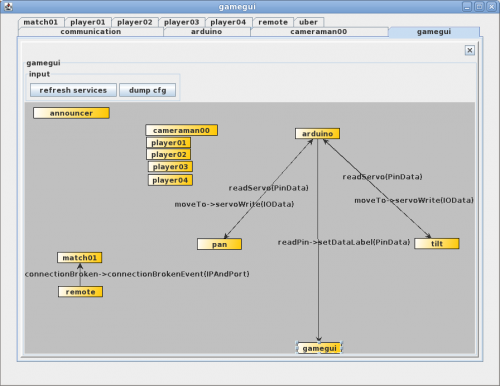
Task: Select the pan servo node
Action: 219,244
